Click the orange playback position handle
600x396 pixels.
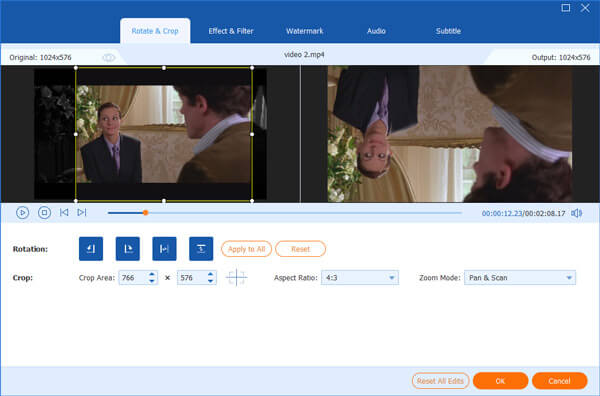145,213
